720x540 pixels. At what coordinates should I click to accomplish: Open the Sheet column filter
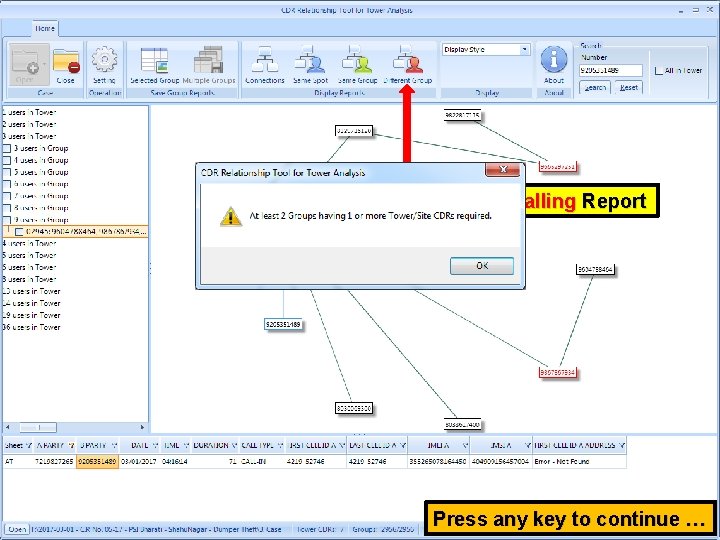(28, 445)
